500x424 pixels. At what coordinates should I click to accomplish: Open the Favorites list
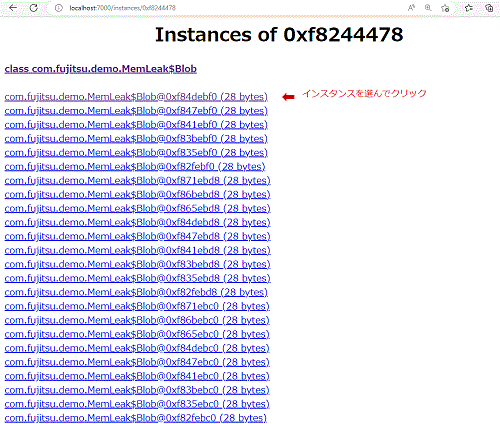tap(469, 8)
